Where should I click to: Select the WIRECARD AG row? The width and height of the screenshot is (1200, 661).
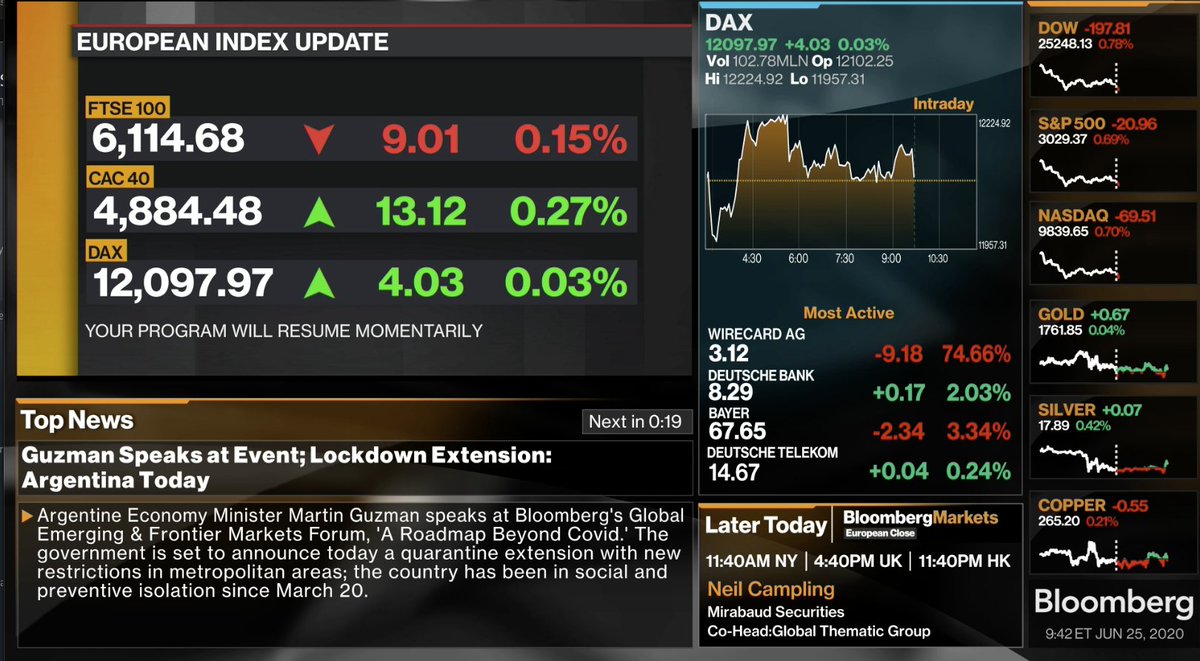coord(858,345)
